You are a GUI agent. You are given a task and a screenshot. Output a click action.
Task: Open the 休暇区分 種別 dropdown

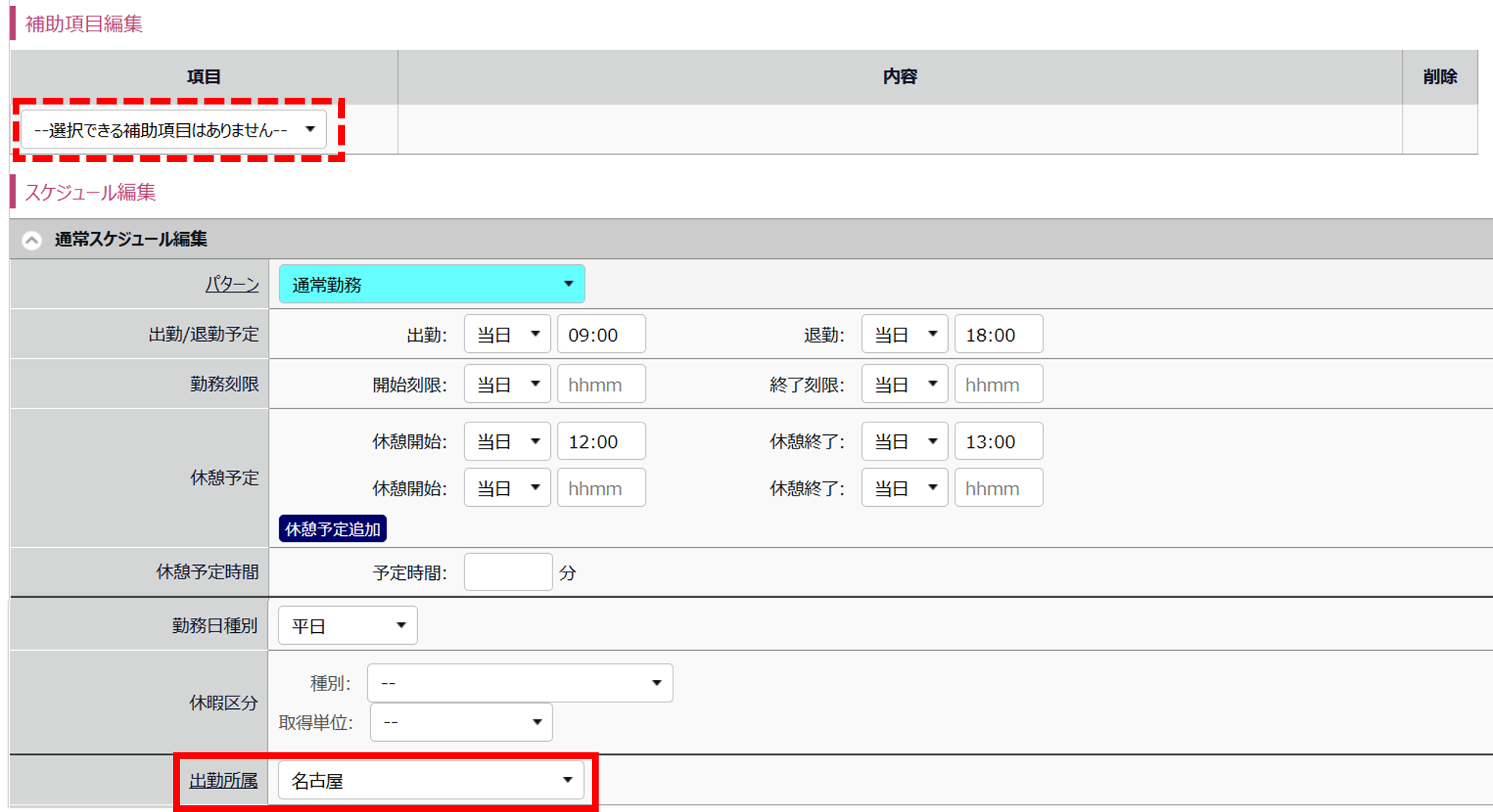520,683
